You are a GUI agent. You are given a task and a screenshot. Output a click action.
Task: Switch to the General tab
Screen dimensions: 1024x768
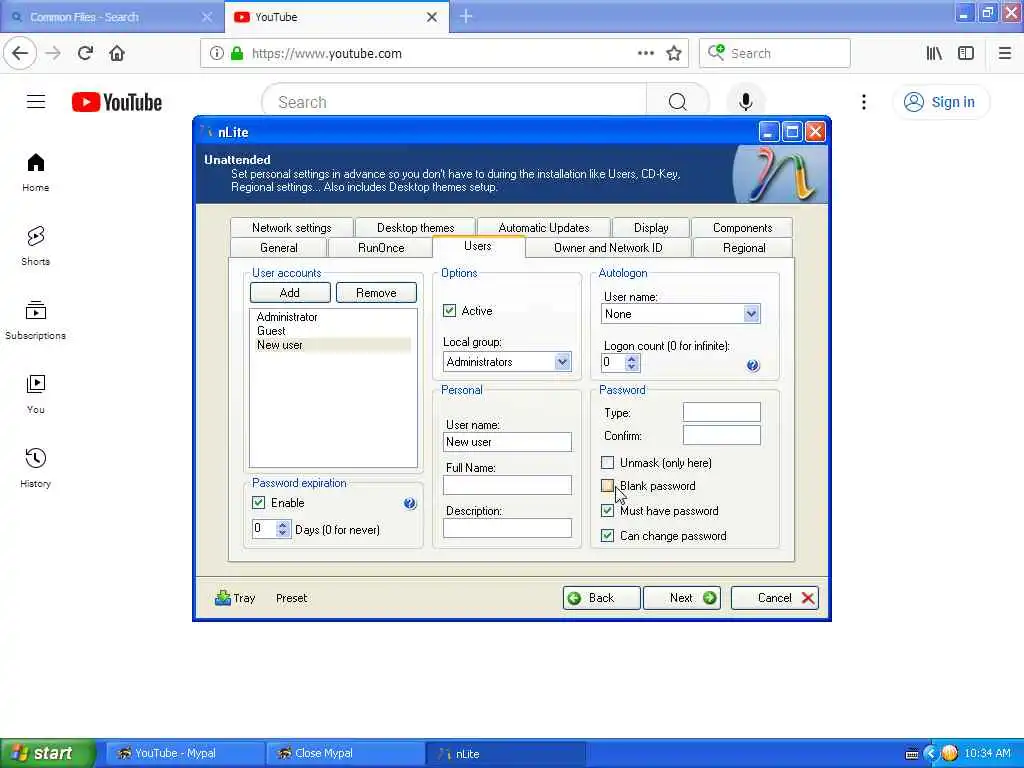click(x=279, y=248)
